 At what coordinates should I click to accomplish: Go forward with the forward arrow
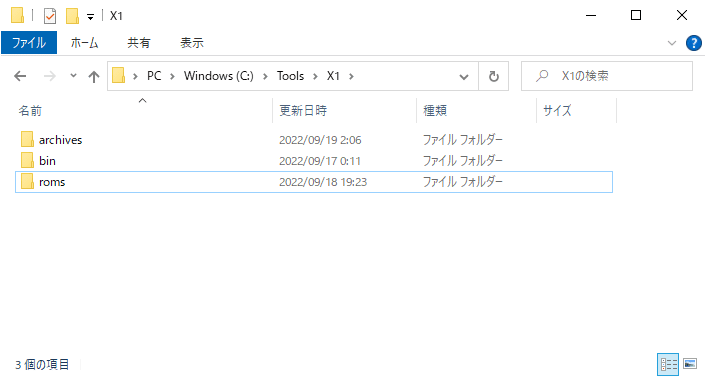50,76
